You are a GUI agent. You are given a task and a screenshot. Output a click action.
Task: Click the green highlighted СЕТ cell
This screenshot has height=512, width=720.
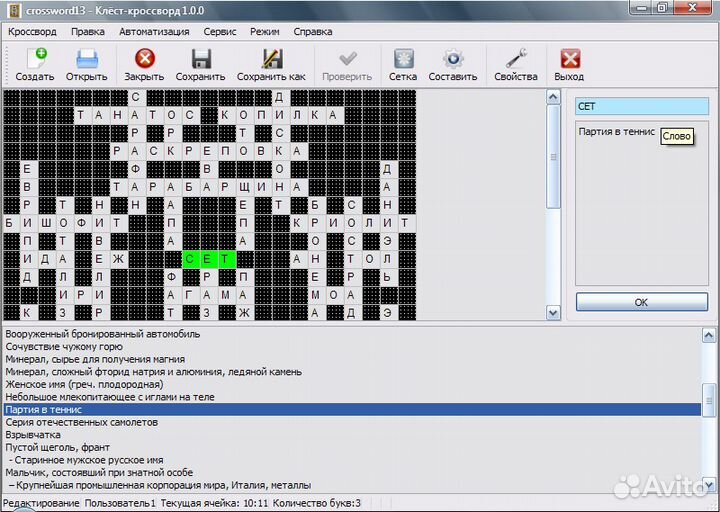pyautogui.click(x=210, y=258)
